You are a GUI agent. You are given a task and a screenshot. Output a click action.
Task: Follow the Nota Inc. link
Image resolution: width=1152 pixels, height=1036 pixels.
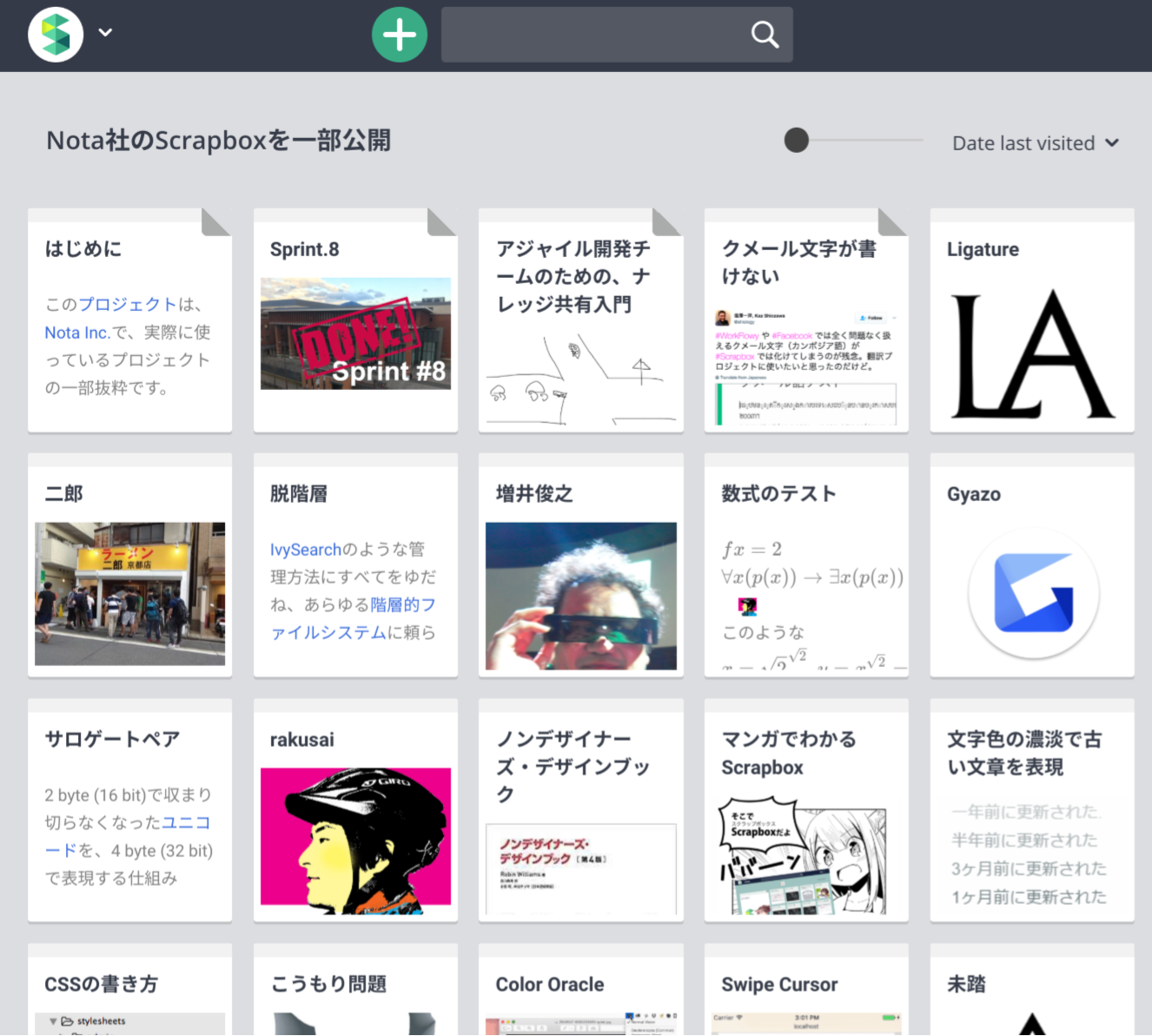[77, 333]
